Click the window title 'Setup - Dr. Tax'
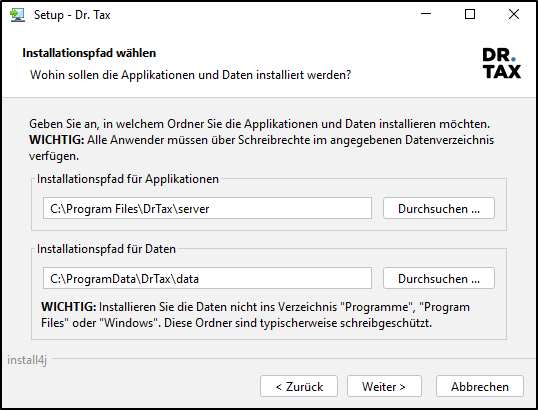 click(72, 15)
